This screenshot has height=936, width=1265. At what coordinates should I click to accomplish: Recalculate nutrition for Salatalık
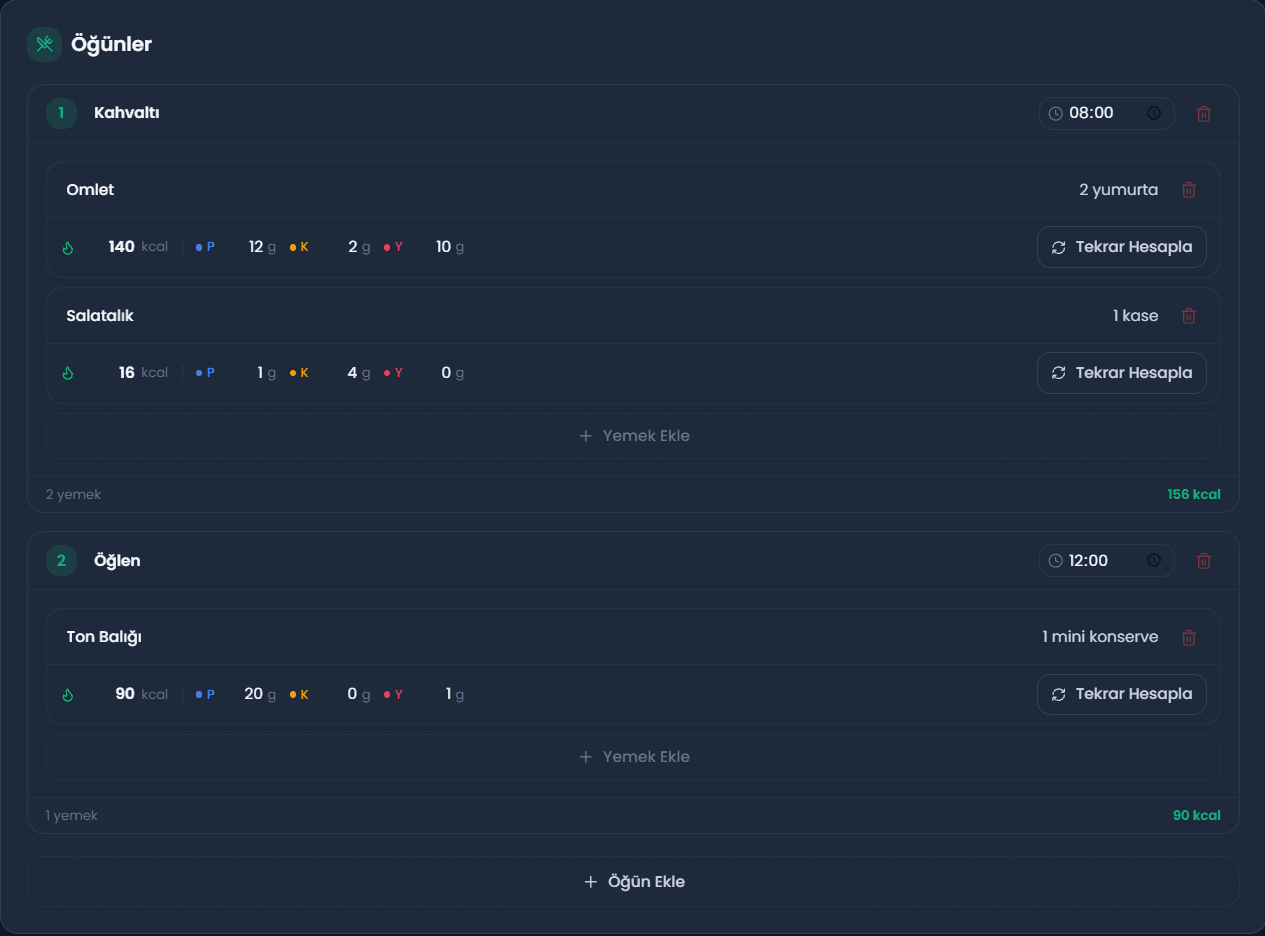point(1122,373)
